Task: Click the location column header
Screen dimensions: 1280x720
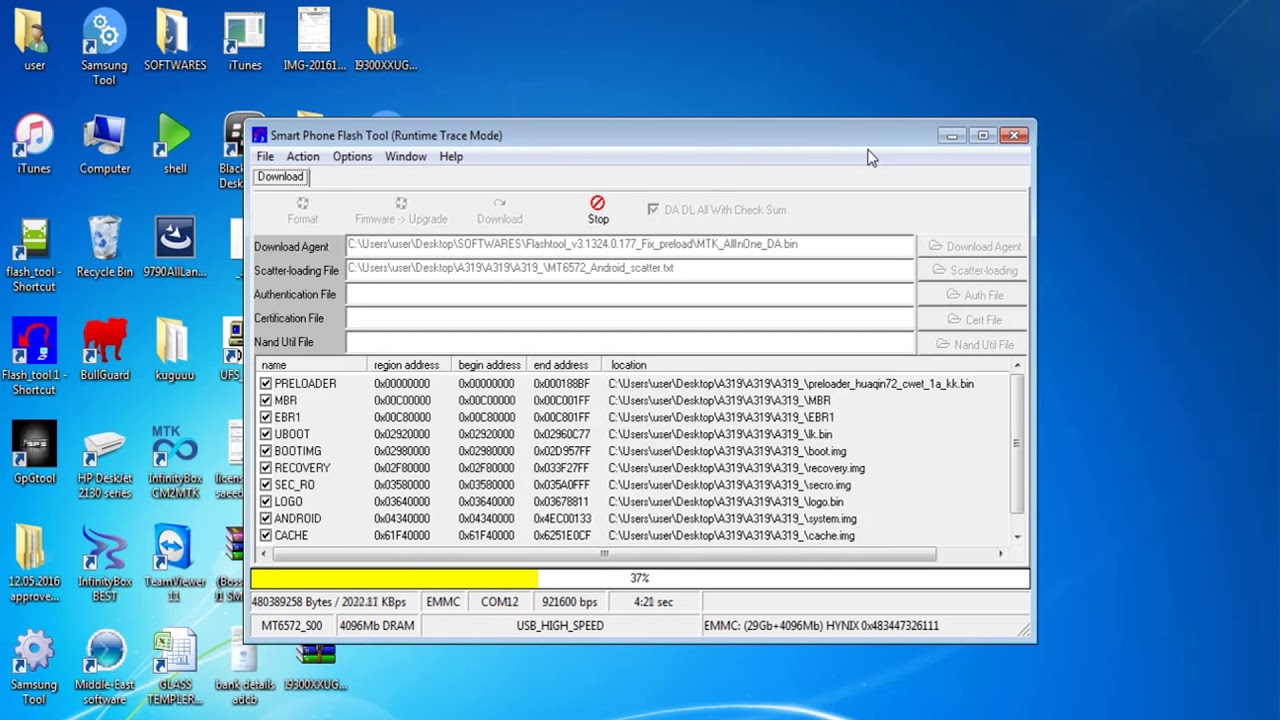Action: [x=808, y=365]
